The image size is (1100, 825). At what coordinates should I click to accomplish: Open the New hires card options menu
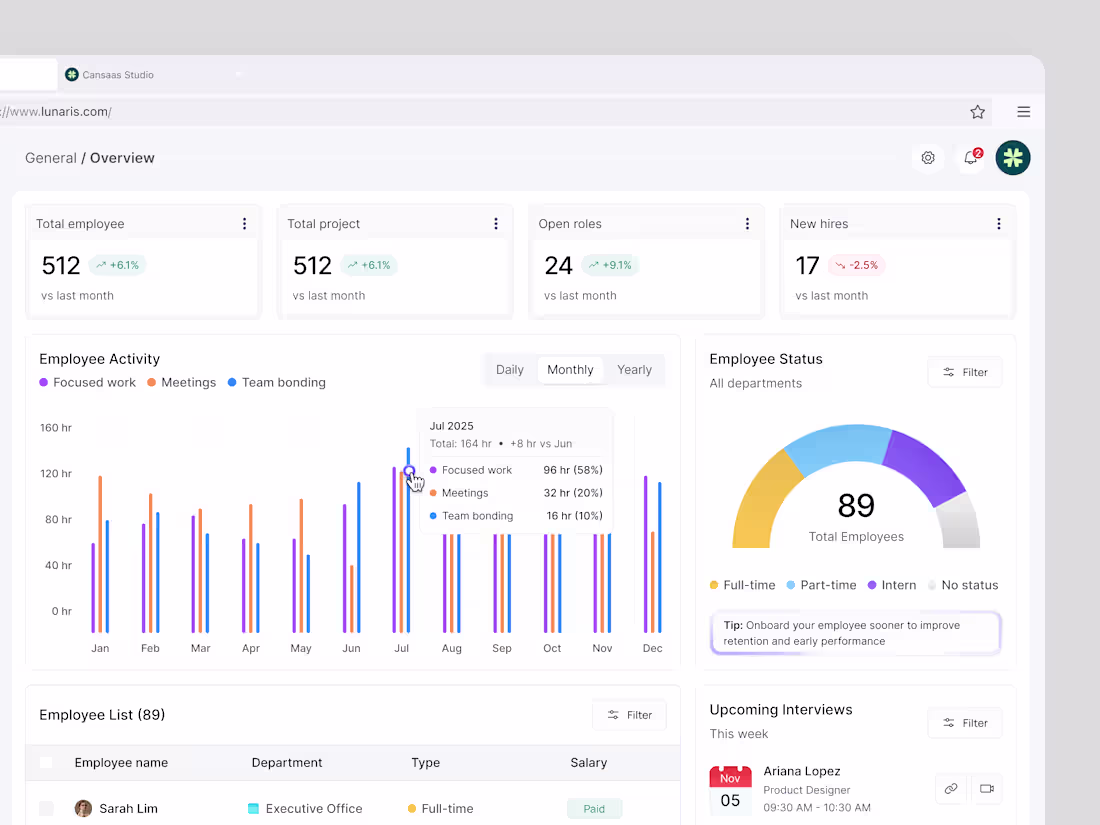tap(998, 224)
